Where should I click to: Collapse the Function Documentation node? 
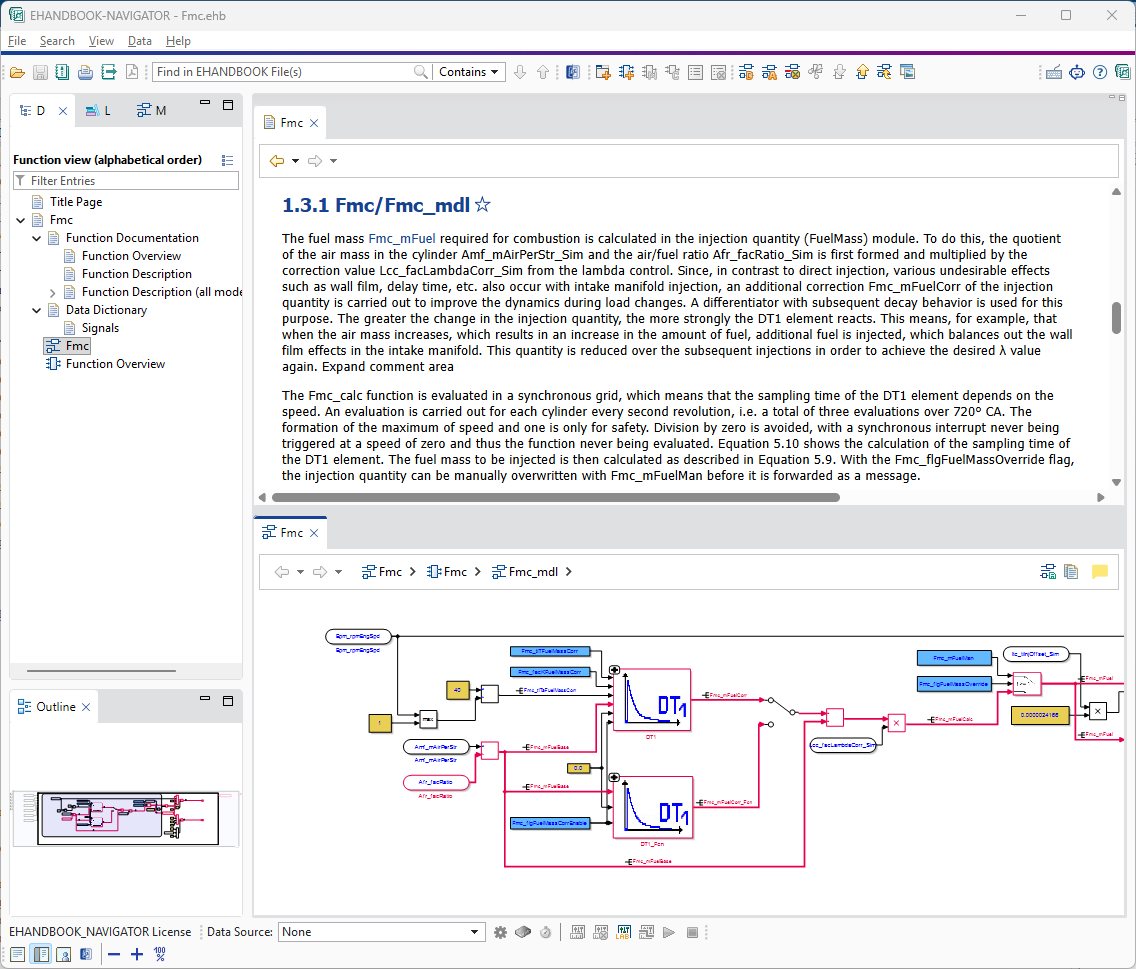pyautogui.click(x=37, y=238)
